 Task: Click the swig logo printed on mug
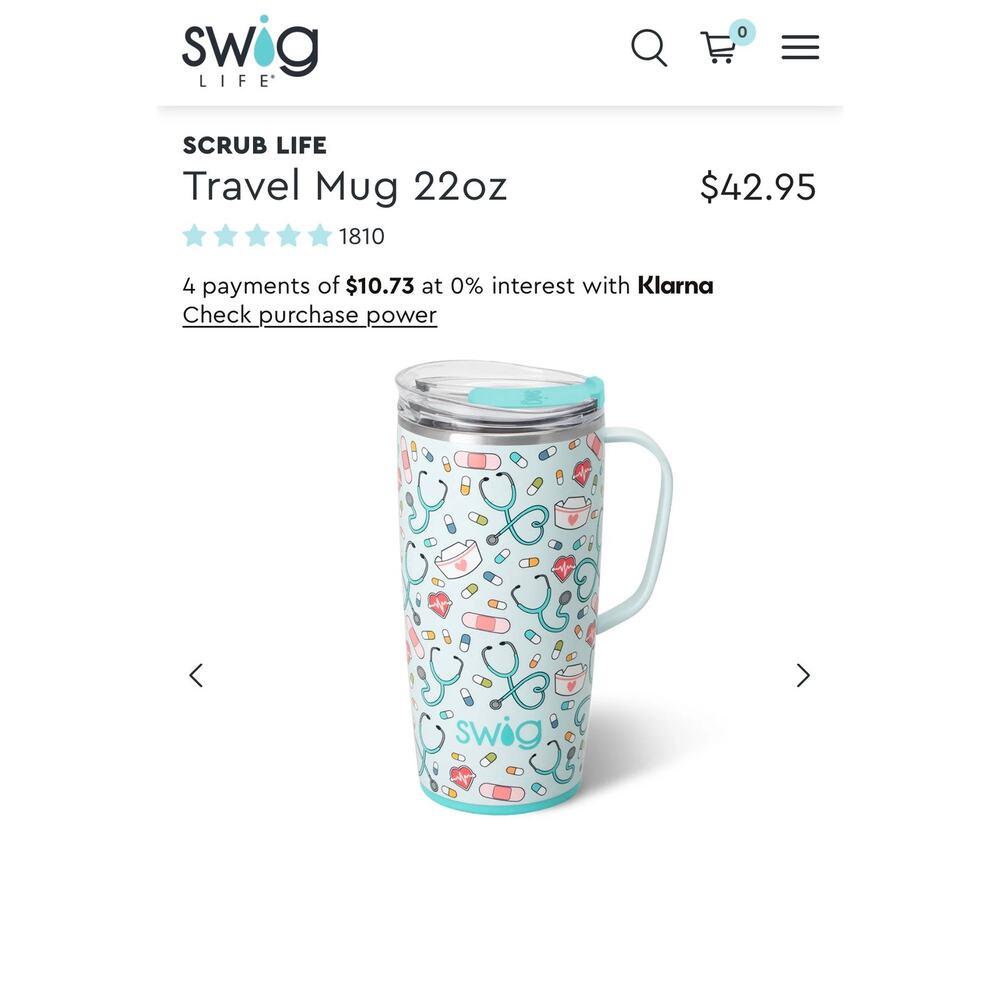(499, 732)
